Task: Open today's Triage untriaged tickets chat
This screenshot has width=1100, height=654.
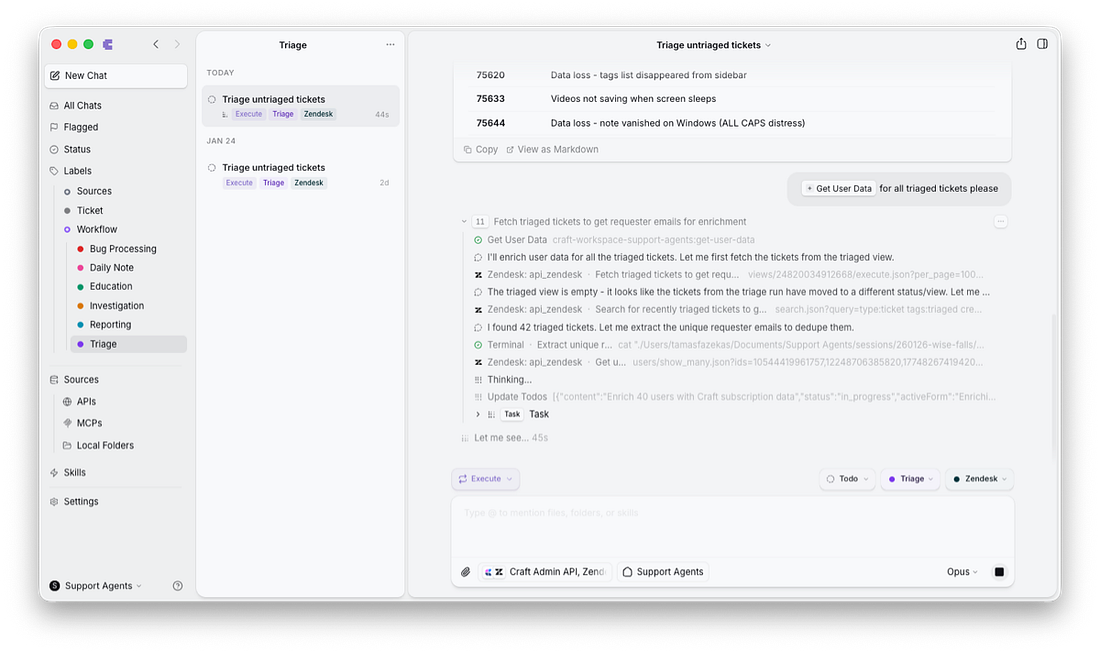Action: [300, 106]
